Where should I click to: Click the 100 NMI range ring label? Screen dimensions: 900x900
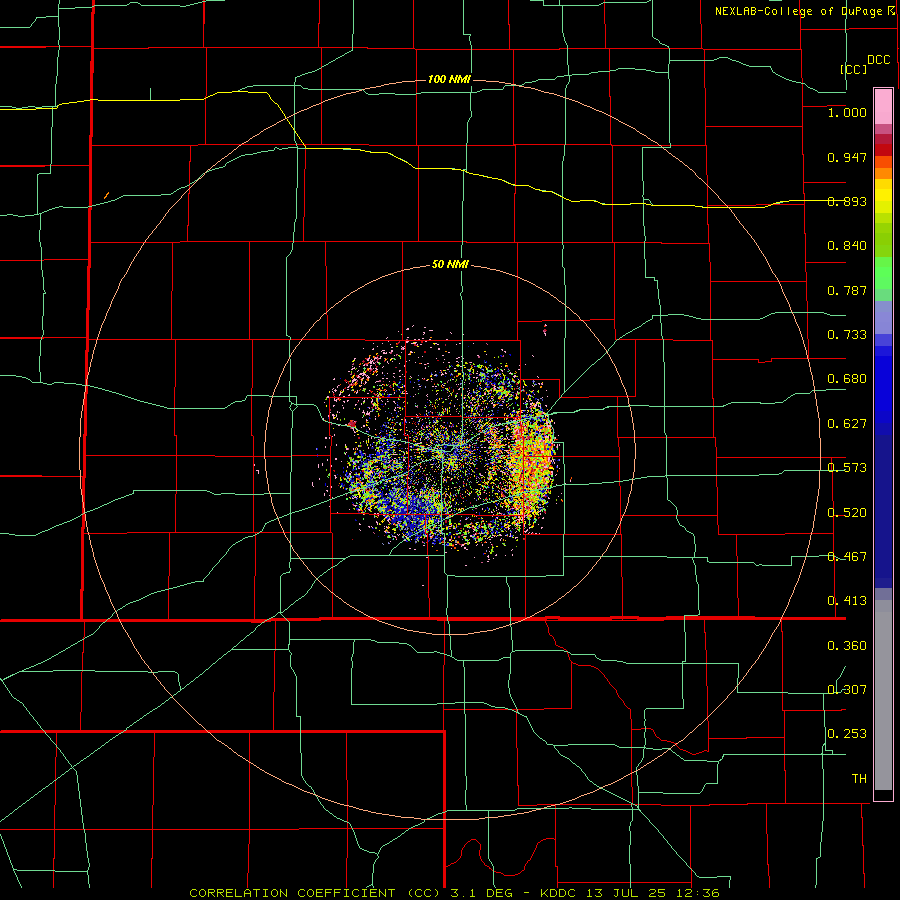tap(449, 79)
